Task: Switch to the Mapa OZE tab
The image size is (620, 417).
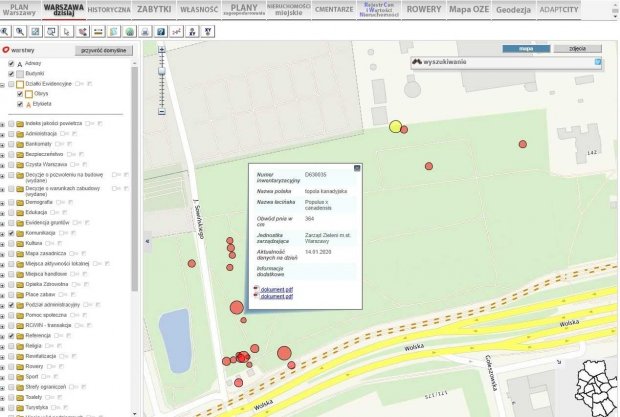Action: 469,9
